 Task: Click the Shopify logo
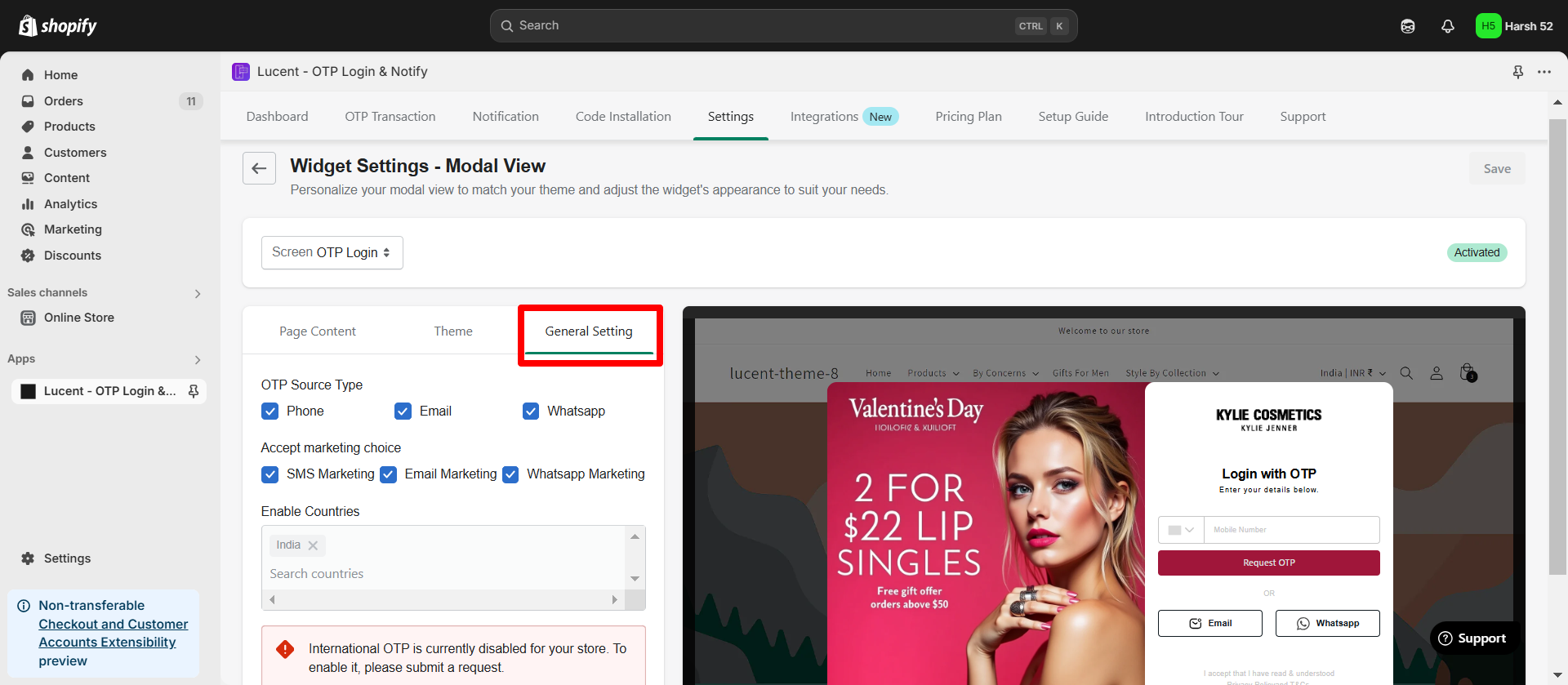pos(57,26)
